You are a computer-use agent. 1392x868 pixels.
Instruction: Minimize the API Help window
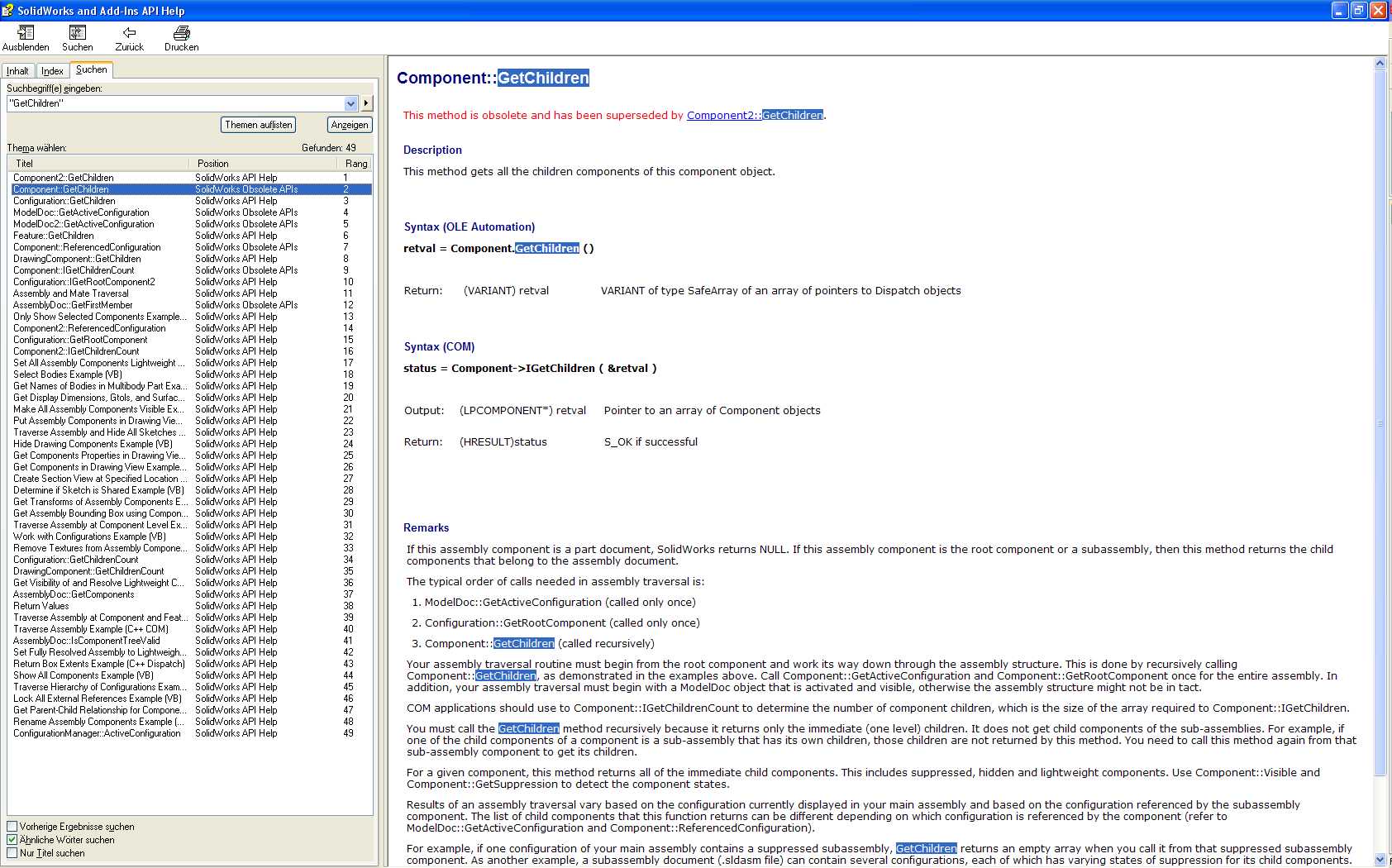[1340, 10]
